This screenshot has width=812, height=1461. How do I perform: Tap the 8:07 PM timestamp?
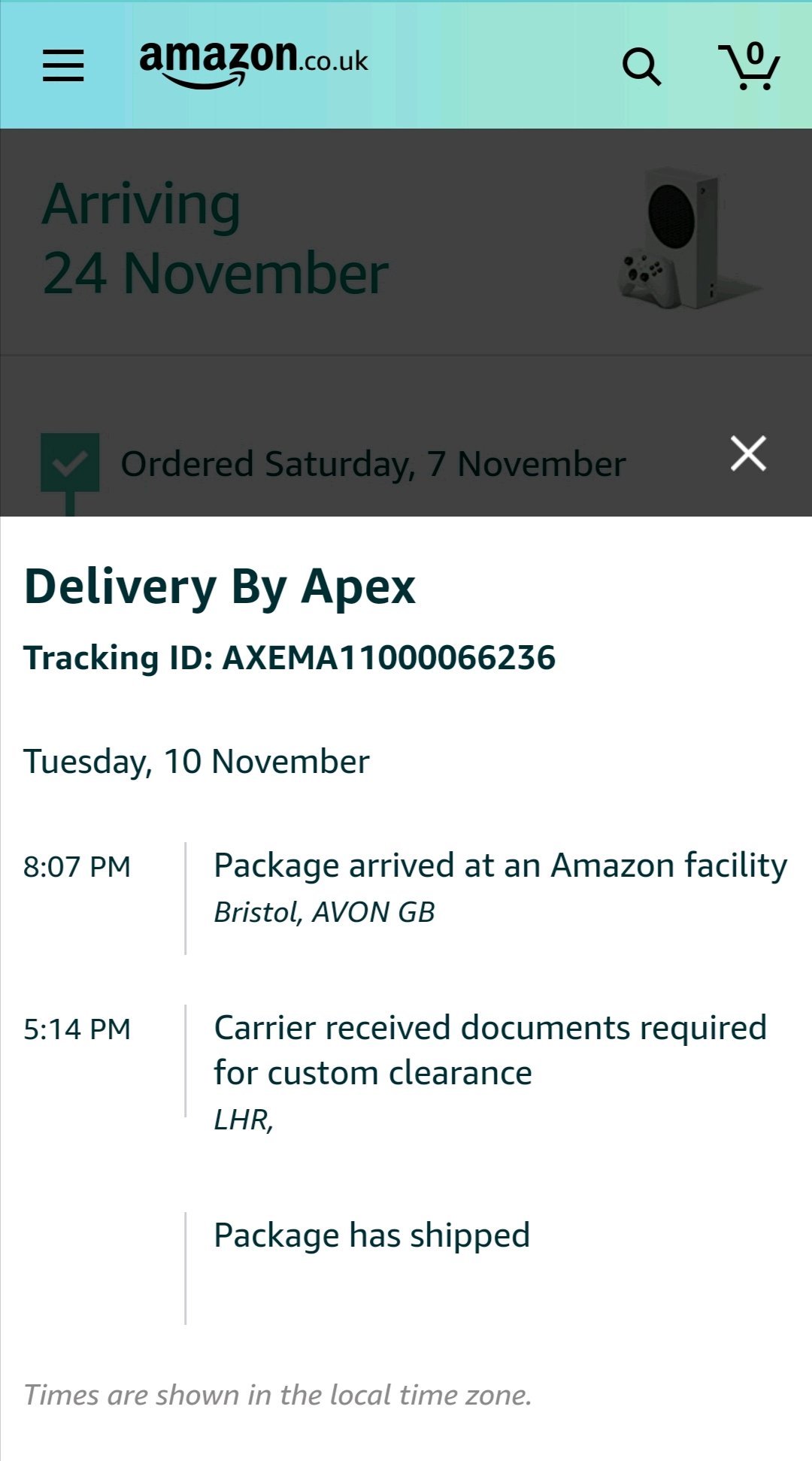[77, 867]
